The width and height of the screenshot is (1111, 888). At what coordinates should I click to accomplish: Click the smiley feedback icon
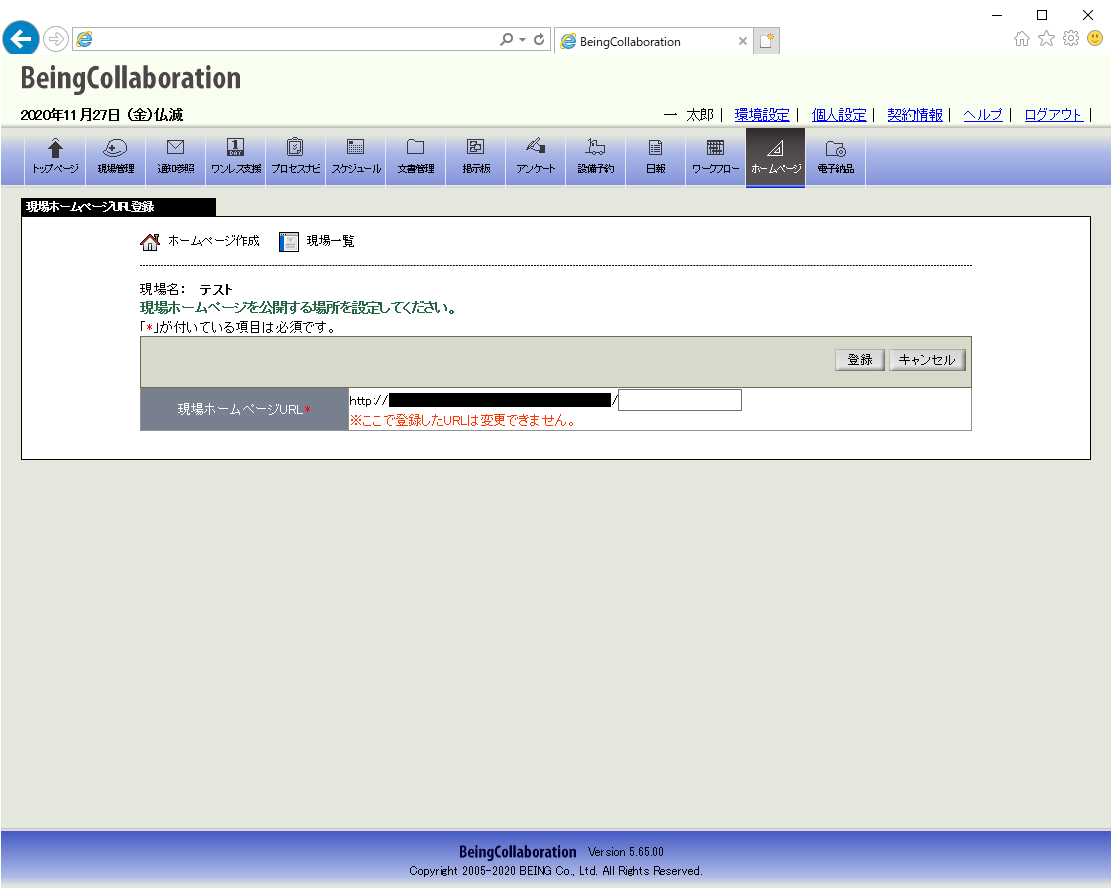1095,38
